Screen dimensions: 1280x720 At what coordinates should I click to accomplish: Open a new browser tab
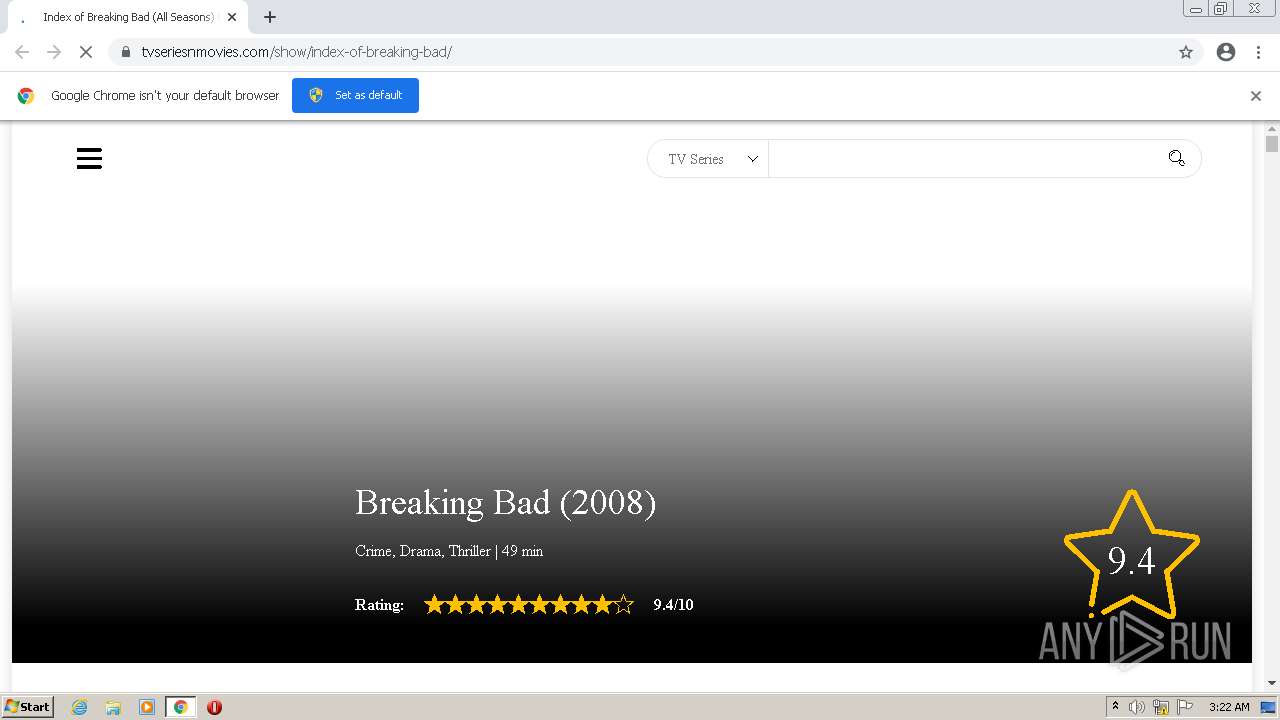[270, 17]
